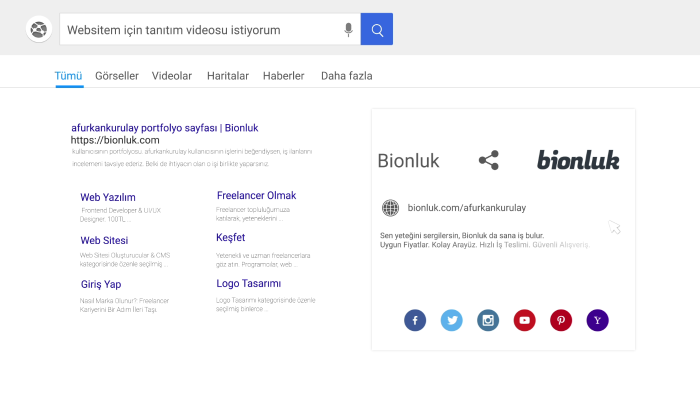Switch to the Haritalar tab
The height and width of the screenshot is (394, 700).
coord(228,76)
